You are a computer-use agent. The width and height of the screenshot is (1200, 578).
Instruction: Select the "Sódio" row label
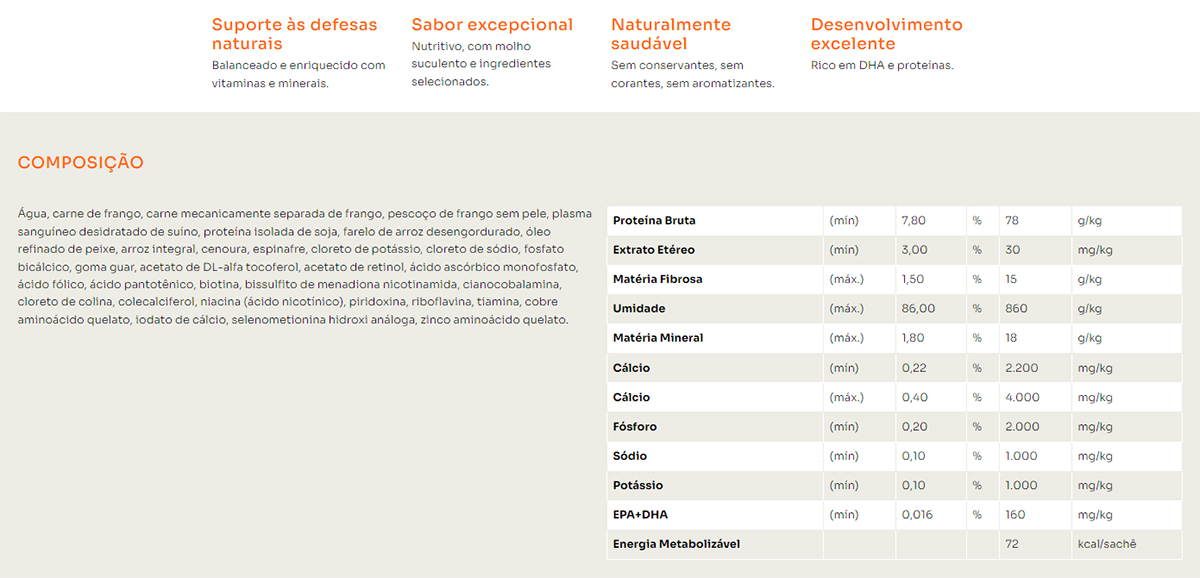click(630, 456)
